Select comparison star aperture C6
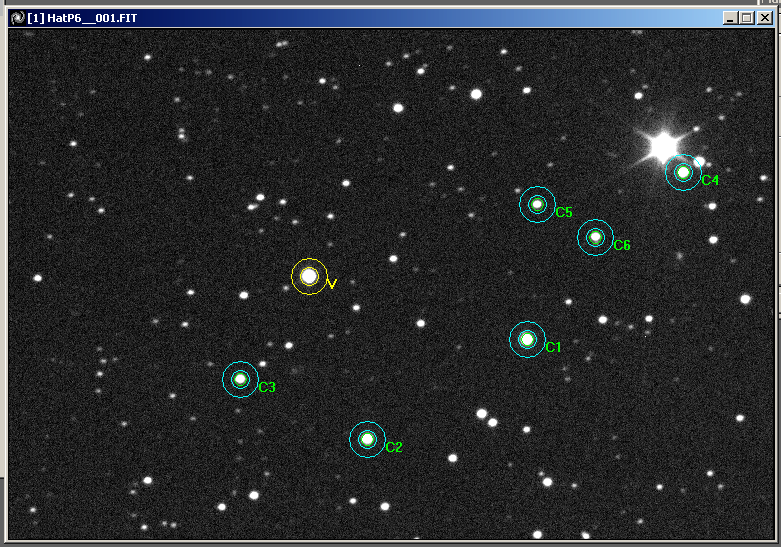 [596, 238]
